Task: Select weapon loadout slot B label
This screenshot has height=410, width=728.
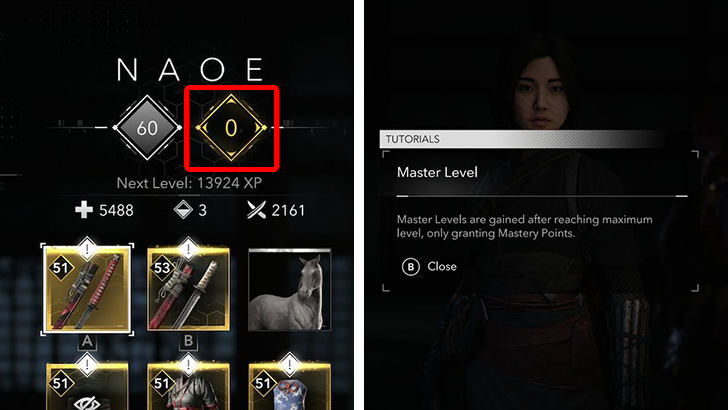Action: (x=188, y=341)
